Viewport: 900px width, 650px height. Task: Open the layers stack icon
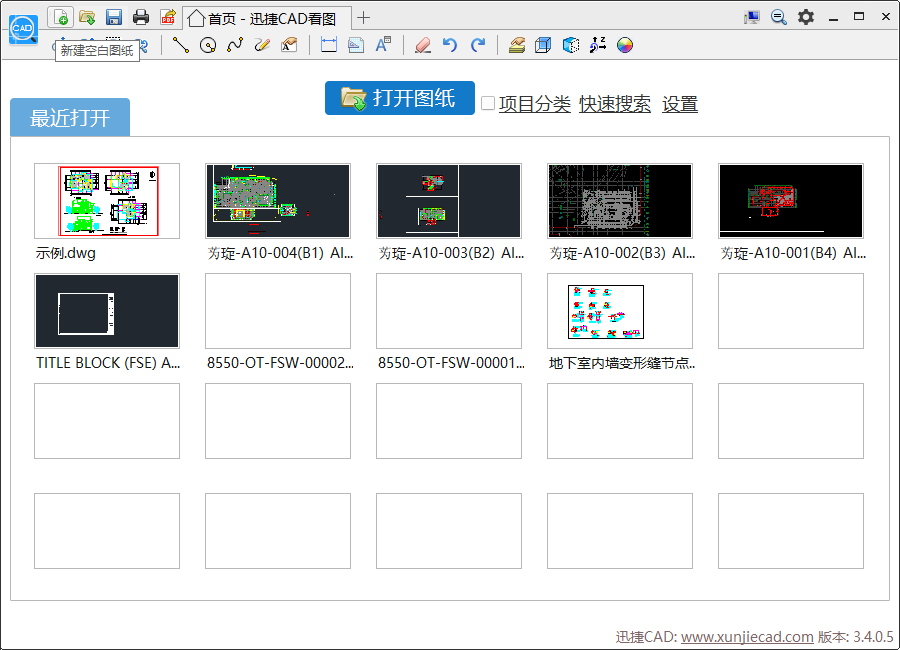point(517,45)
